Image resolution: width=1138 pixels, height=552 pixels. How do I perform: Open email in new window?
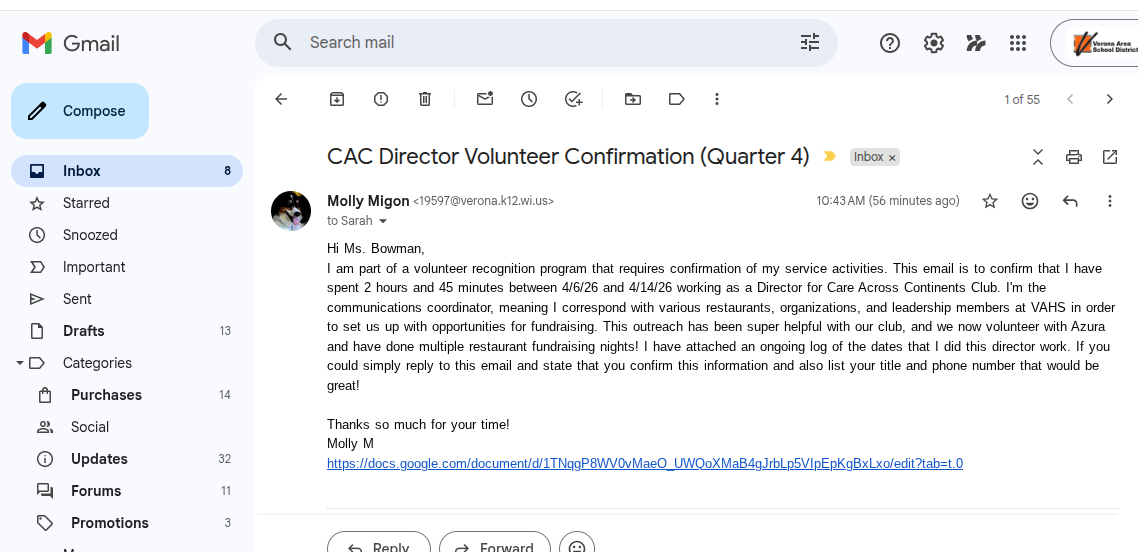(x=1110, y=157)
